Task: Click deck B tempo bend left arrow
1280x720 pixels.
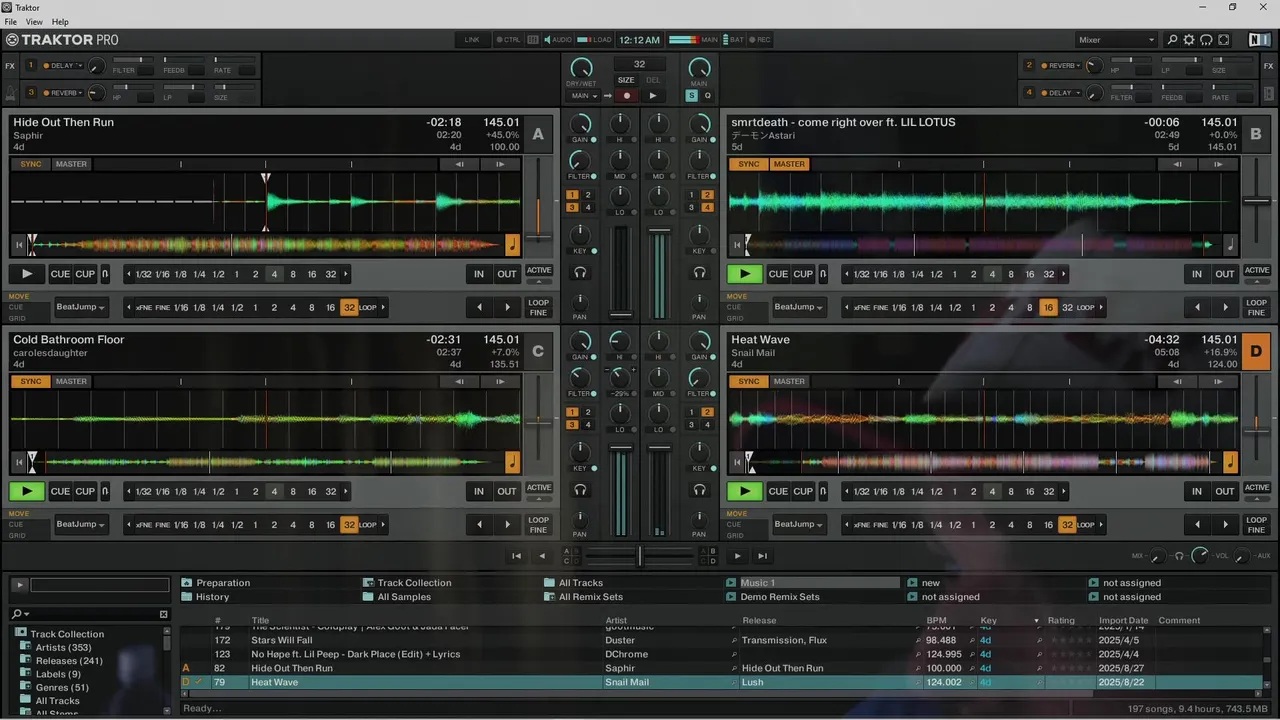Action: [x=1177, y=164]
